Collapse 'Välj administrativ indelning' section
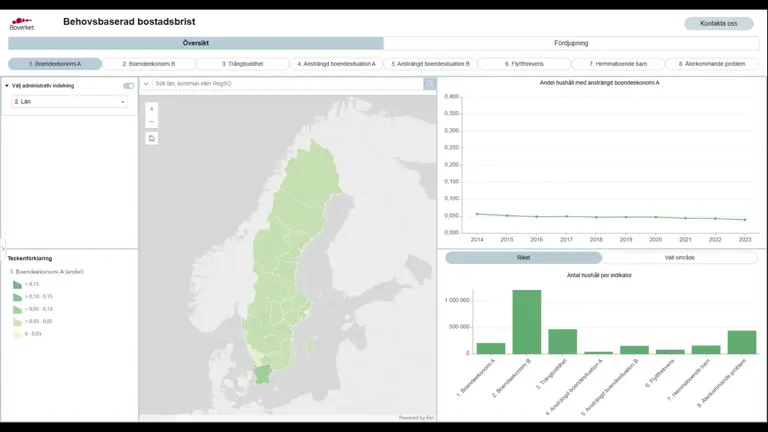 pyautogui.click(x=8, y=86)
